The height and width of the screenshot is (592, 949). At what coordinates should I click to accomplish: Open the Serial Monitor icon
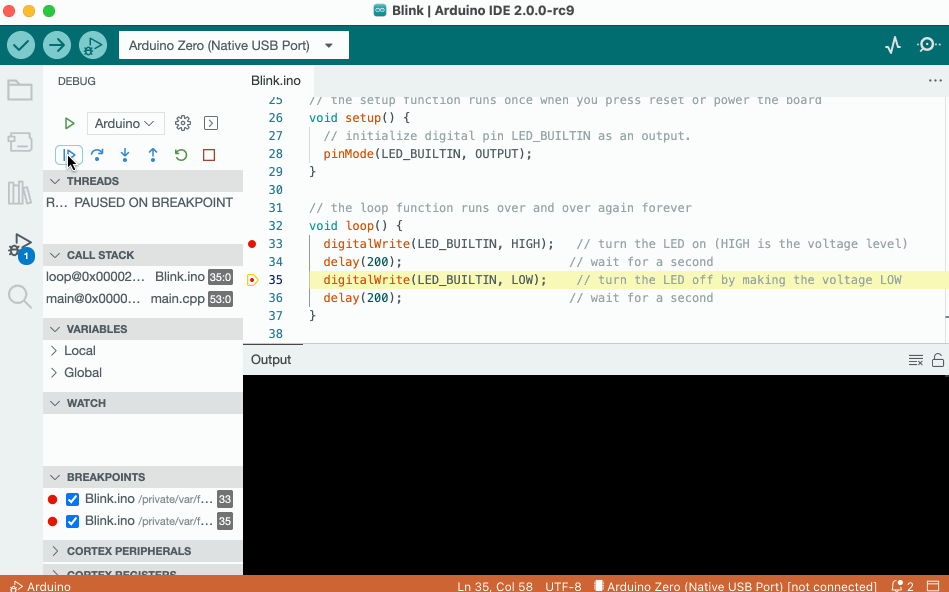pyautogui.click(x=927, y=44)
